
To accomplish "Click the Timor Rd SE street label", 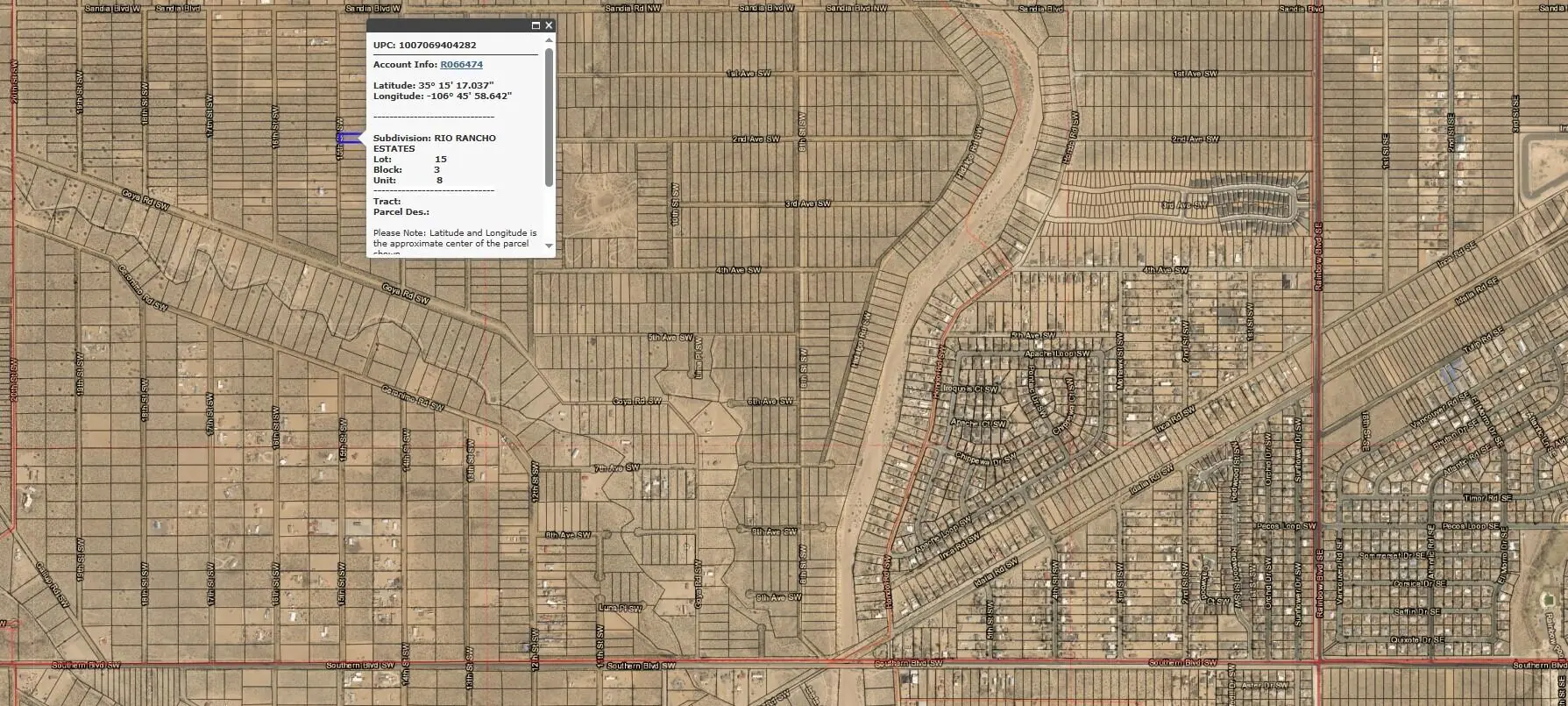I will (1487, 498).
